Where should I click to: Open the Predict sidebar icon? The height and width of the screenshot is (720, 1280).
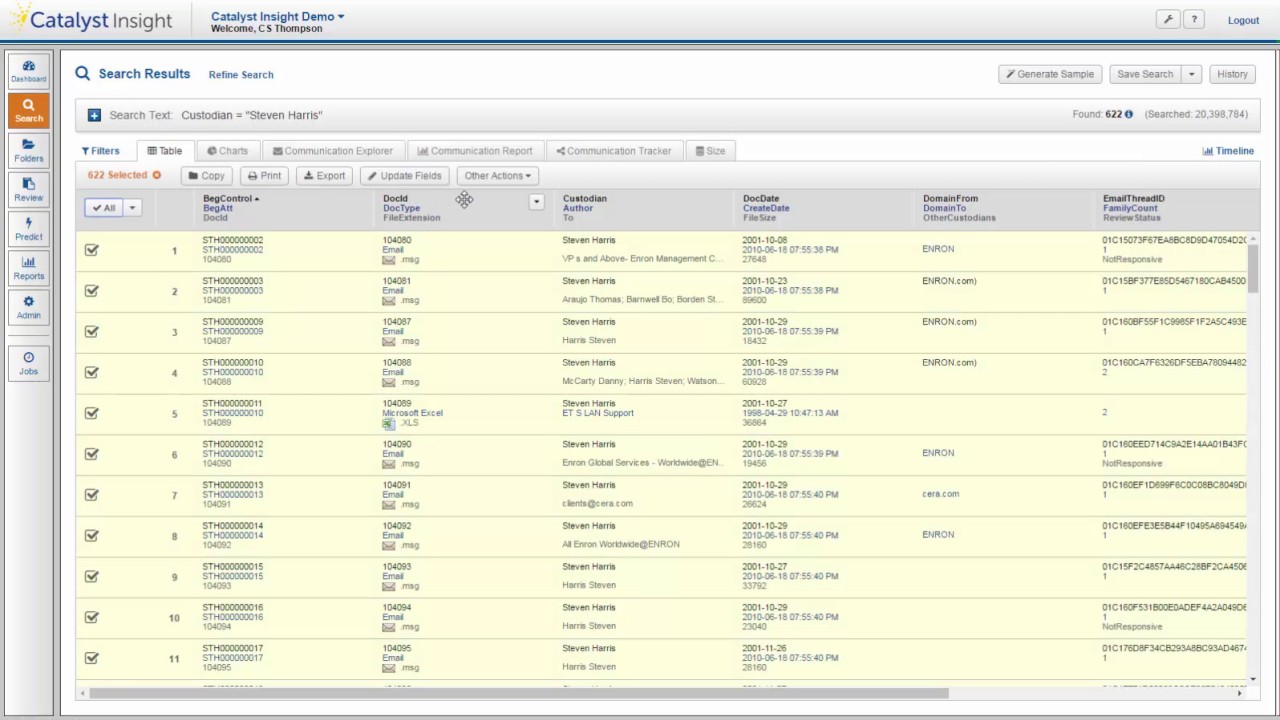28,228
